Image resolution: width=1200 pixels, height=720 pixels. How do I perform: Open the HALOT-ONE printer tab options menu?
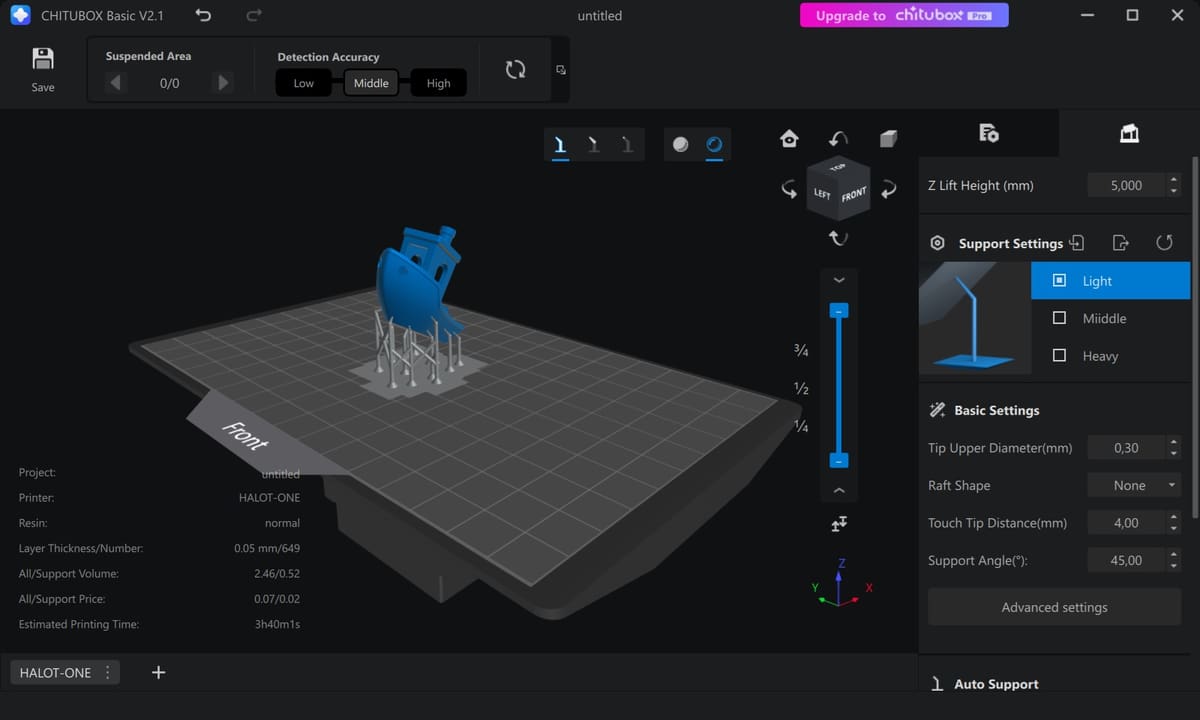pyautogui.click(x=108, y=673)
